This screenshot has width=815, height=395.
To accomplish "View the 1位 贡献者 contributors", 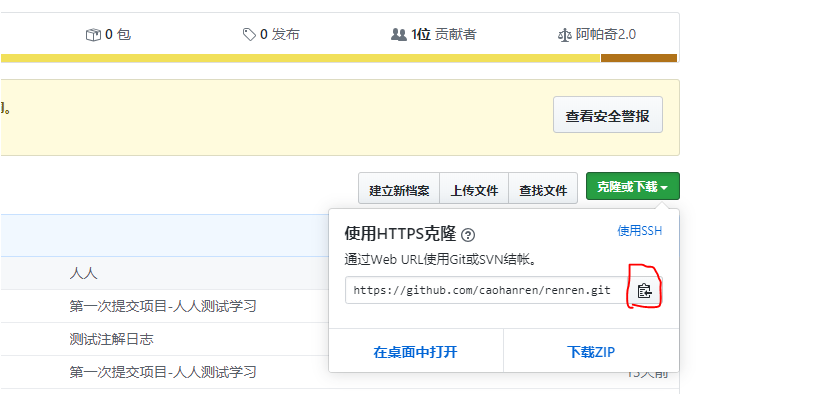I will tap(433, 35).
